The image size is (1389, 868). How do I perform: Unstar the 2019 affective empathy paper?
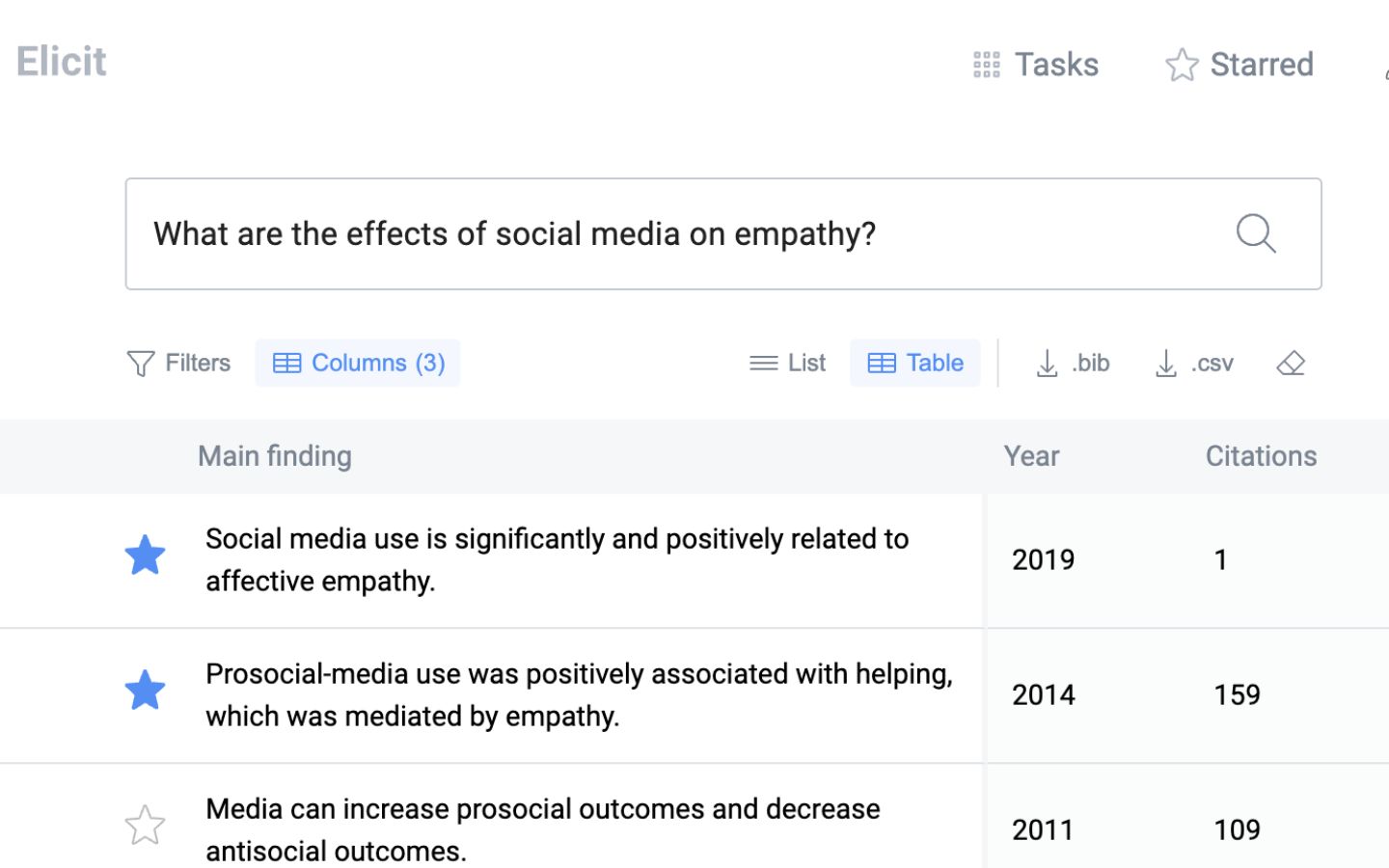point(145,556)
